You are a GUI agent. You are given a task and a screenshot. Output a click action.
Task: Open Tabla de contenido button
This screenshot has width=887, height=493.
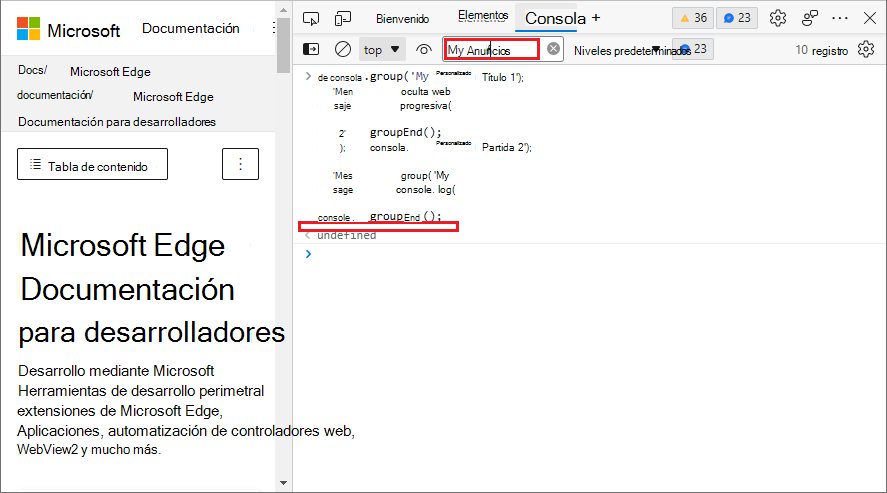point(92,164)
